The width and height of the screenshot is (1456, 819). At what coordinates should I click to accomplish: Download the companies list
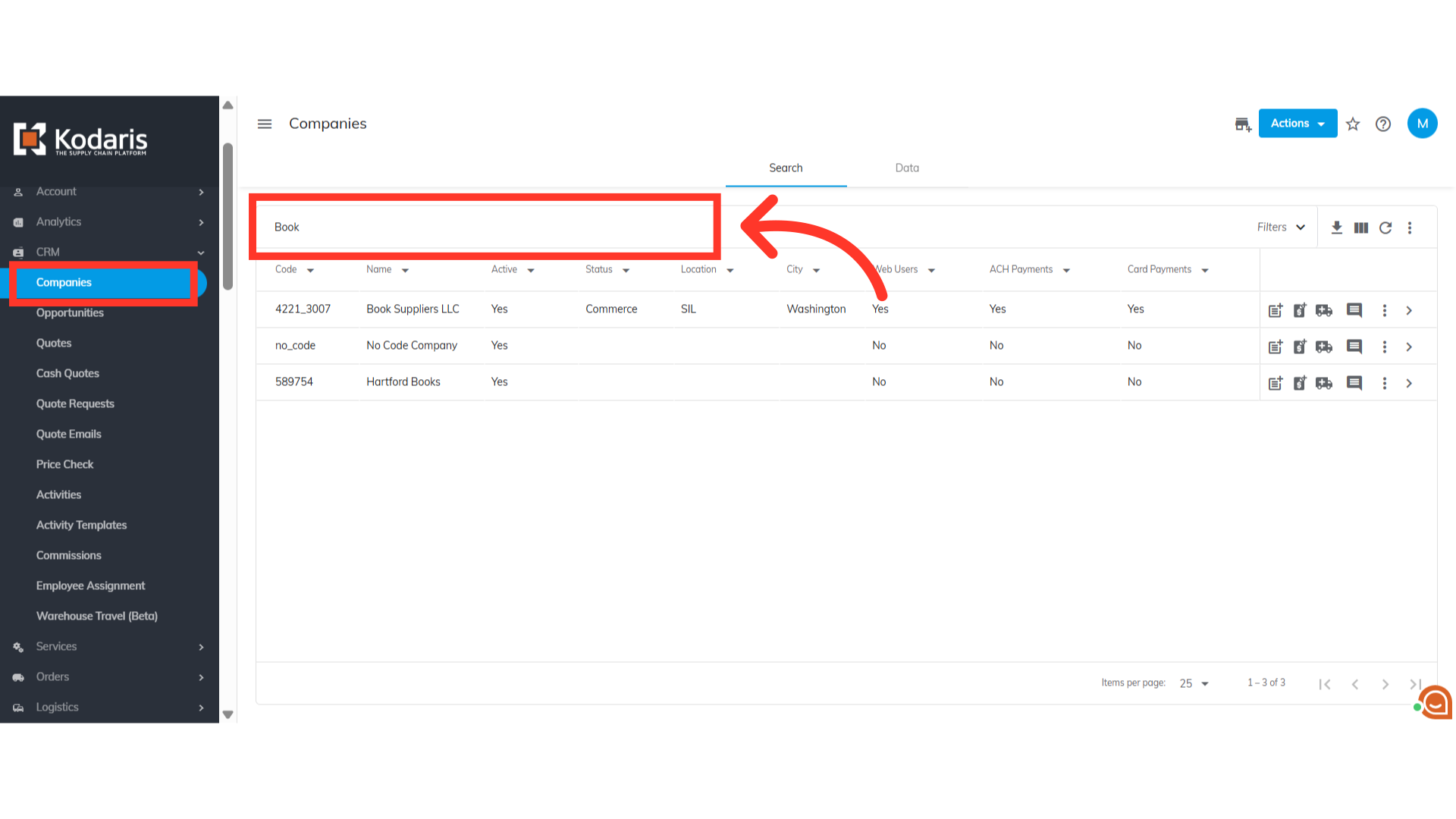coord(1336,227)
